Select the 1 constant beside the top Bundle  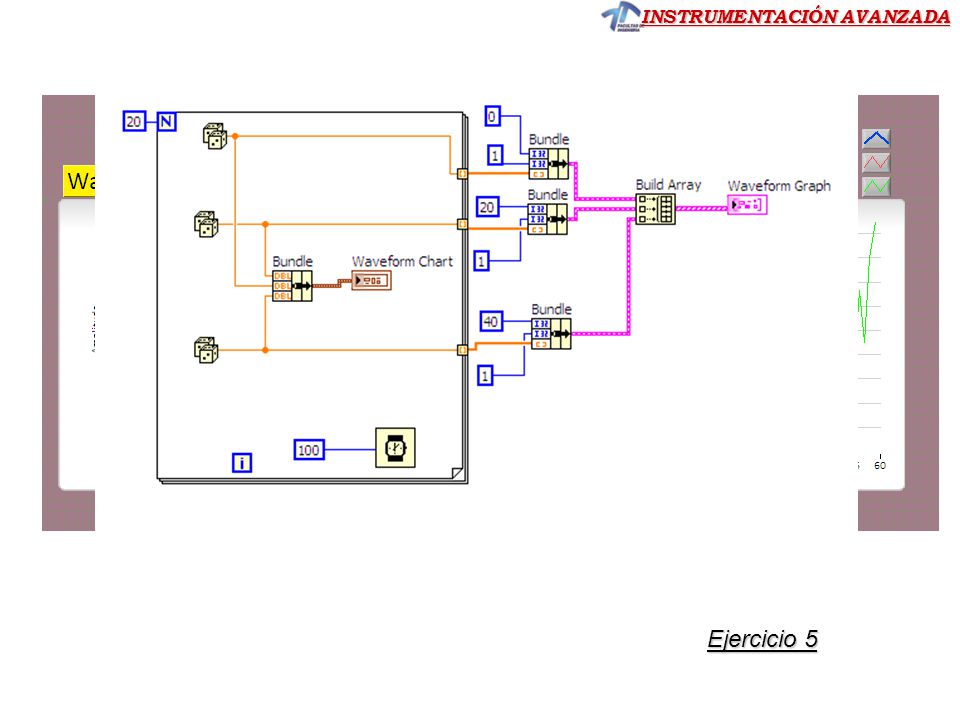[x=495, y=155]
